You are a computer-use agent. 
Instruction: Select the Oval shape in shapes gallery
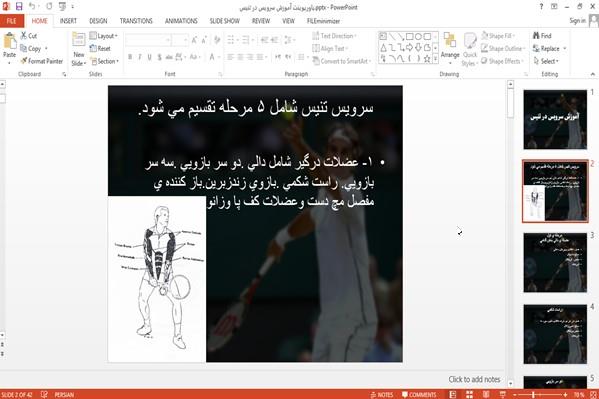[x=419, y=37]
